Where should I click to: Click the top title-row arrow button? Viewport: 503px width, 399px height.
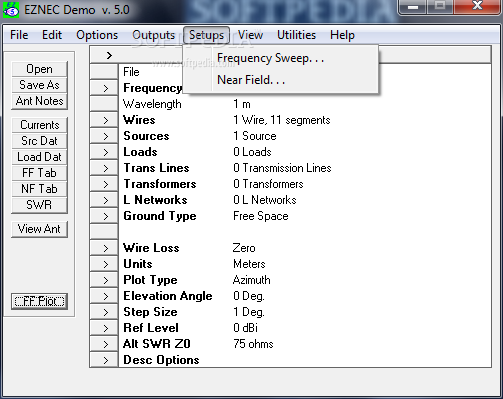click(x=109, y=55)
